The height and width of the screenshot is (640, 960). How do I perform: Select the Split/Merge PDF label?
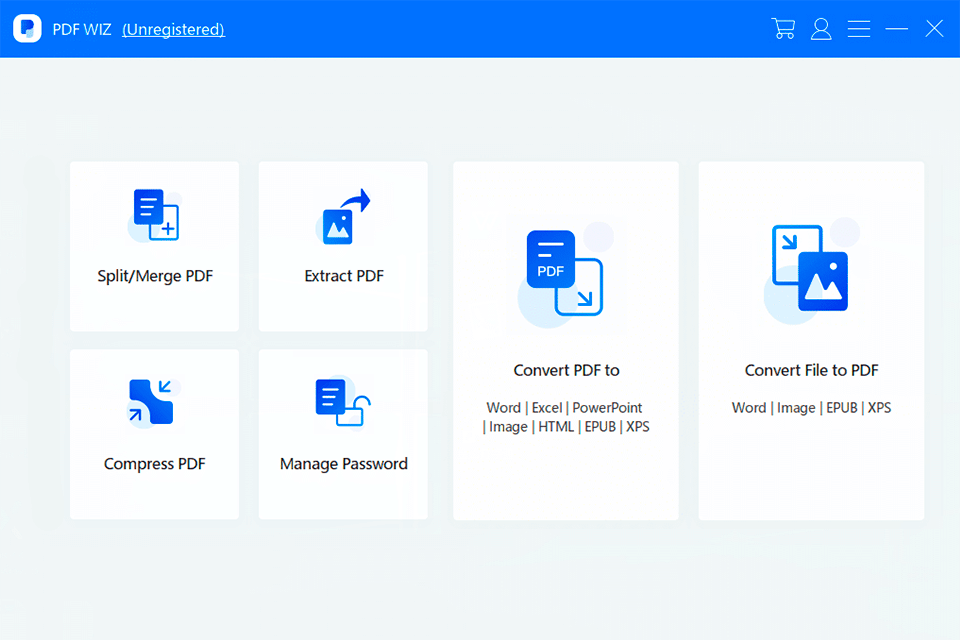(x=155, y=276)
